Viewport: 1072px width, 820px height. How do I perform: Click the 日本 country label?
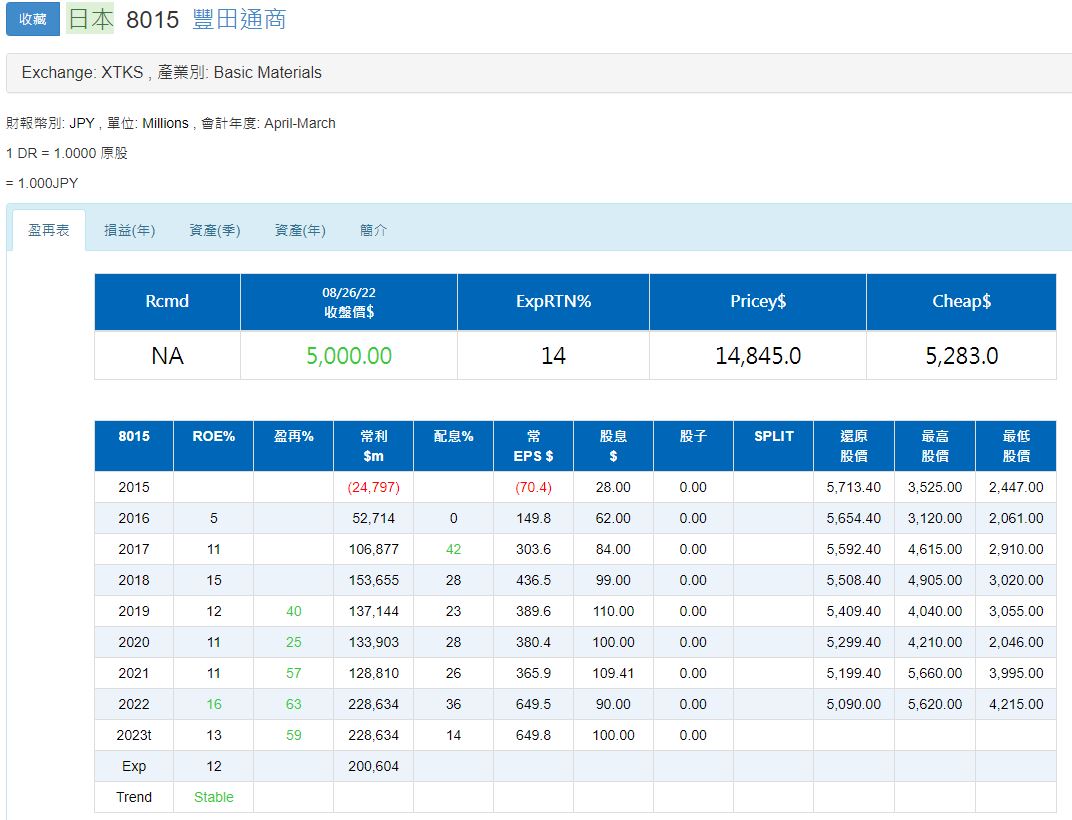coord(90,19)
